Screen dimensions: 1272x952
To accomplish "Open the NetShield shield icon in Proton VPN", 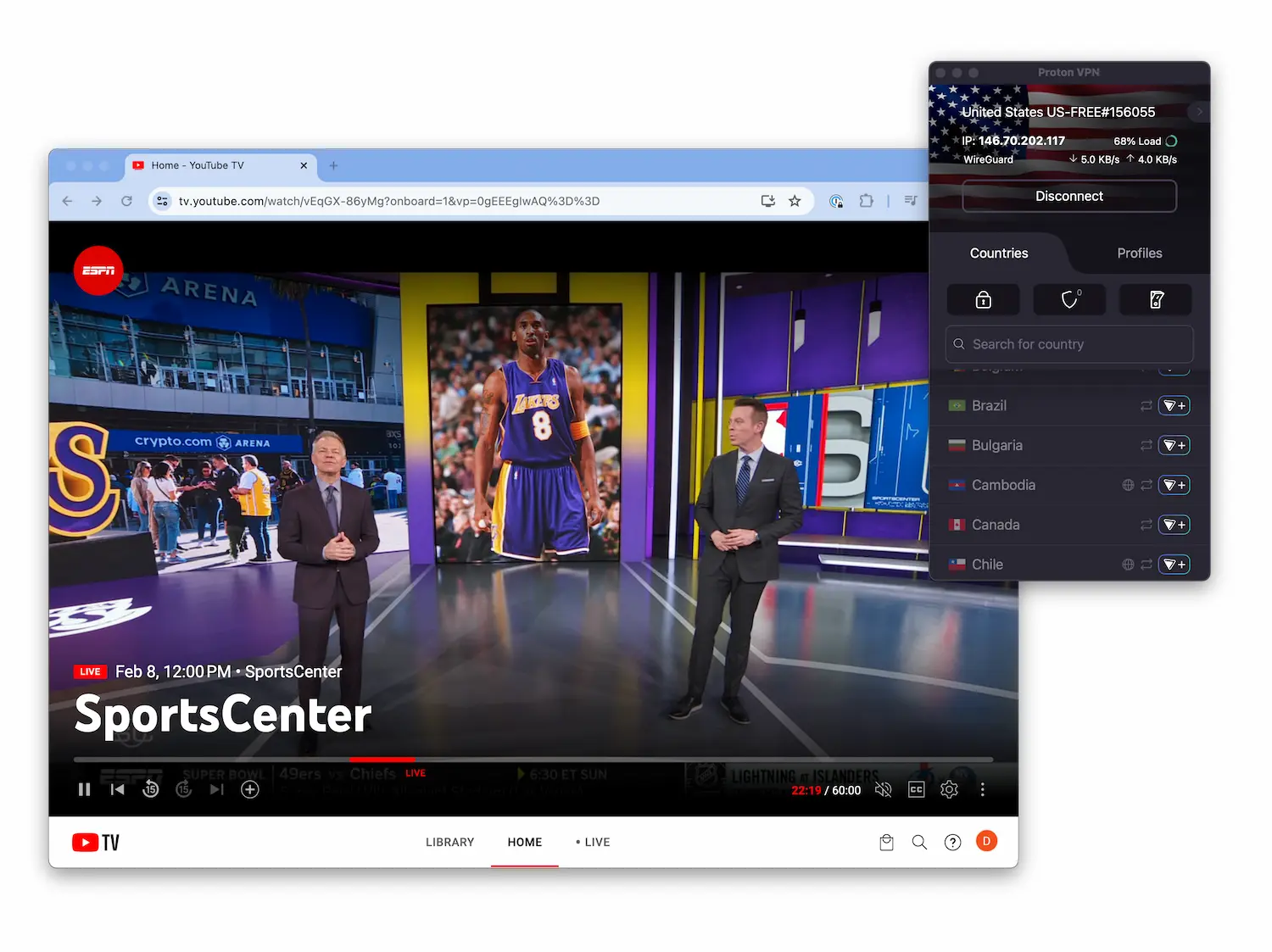I will 1069,299.
